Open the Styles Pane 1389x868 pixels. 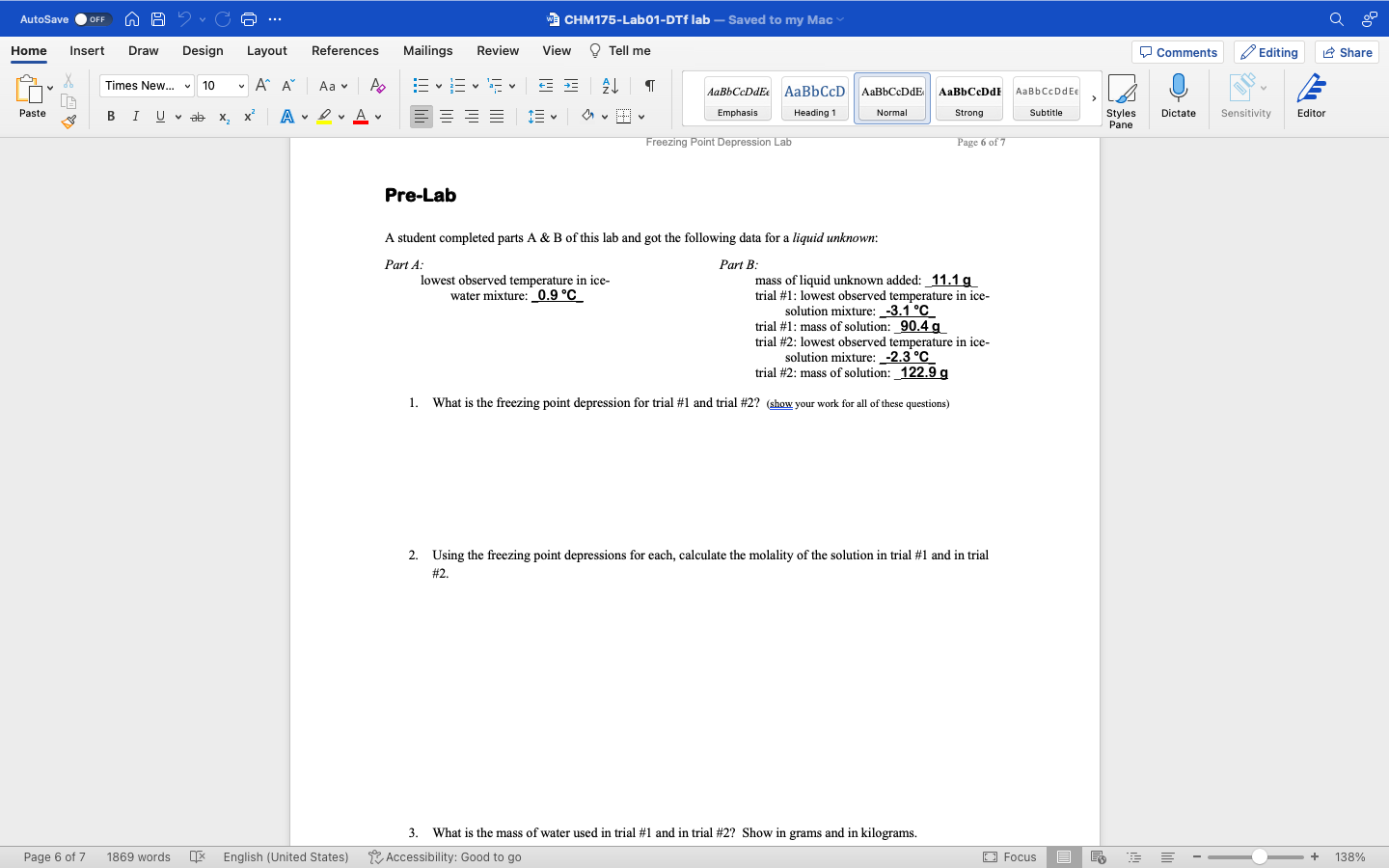tap(1121, 100)
